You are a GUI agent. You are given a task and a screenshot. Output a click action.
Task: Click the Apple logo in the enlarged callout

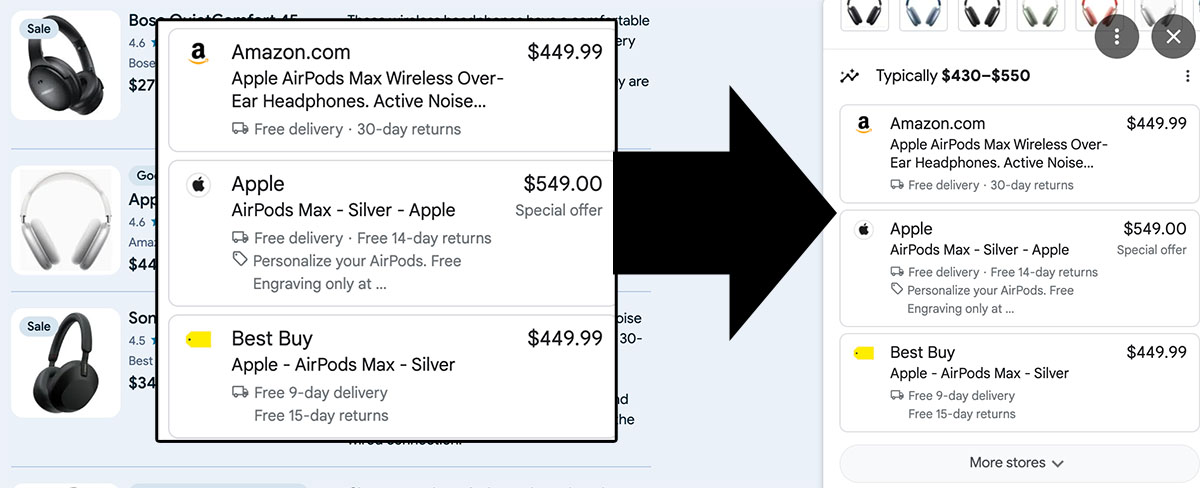[x=198, y=185]
